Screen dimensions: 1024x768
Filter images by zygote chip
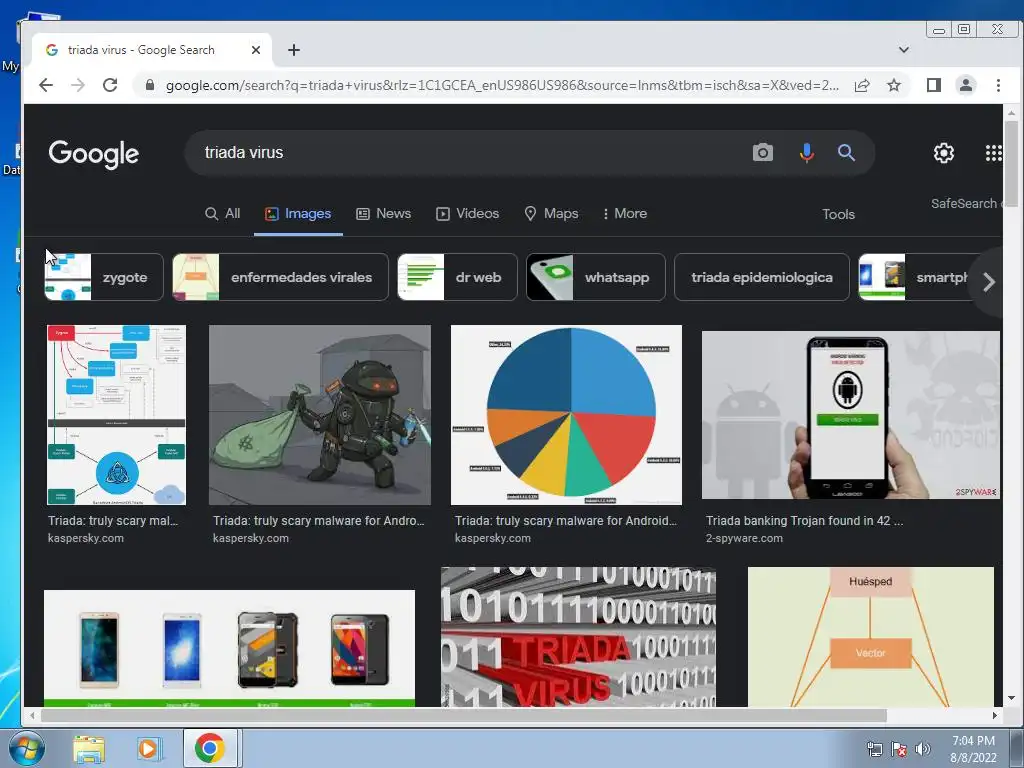point(104,277)
